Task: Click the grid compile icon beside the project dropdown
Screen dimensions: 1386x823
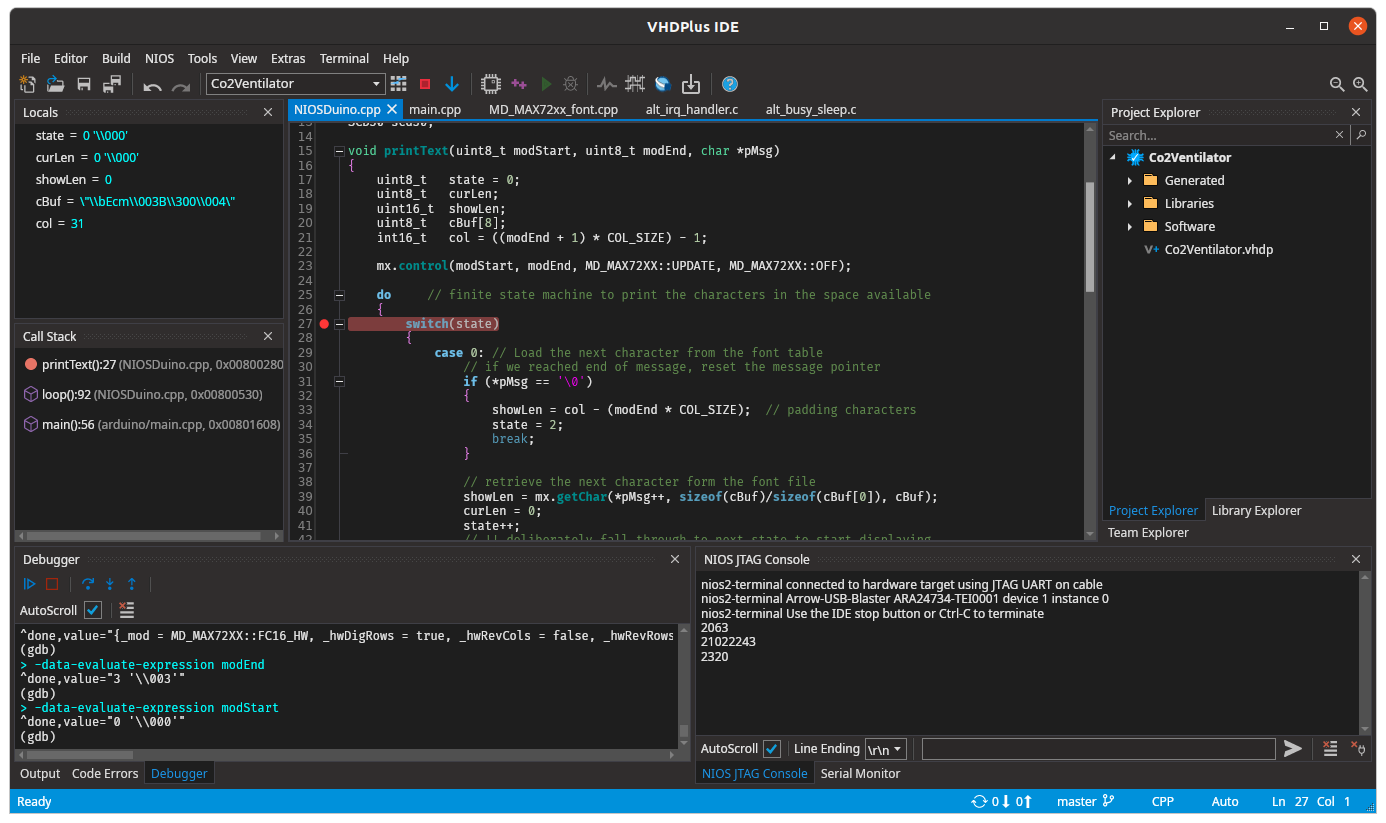Action: coord(398,84)
